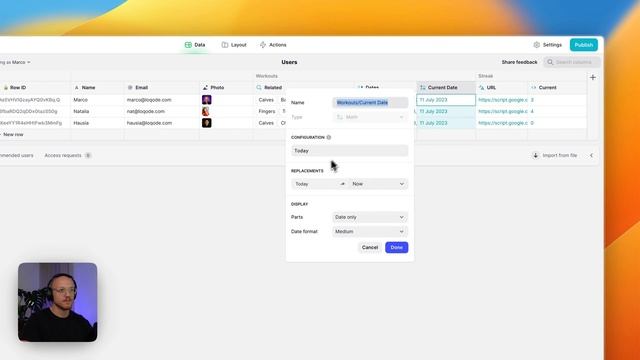Switch to the Data tab
Screen dimensions: 640x360
(195, 45)
